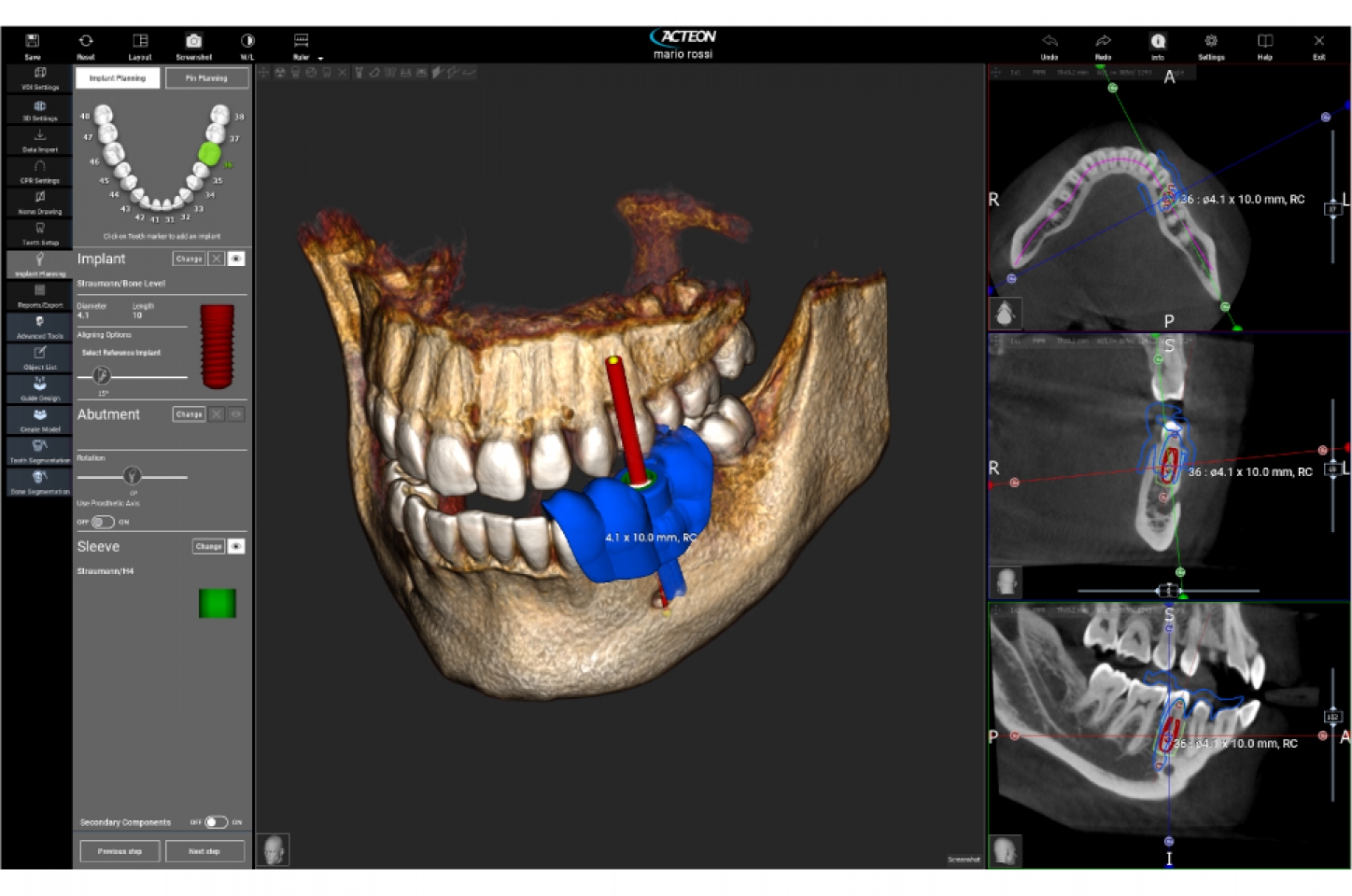
Task: Open Reports/Export
Action: pos(39,296)
